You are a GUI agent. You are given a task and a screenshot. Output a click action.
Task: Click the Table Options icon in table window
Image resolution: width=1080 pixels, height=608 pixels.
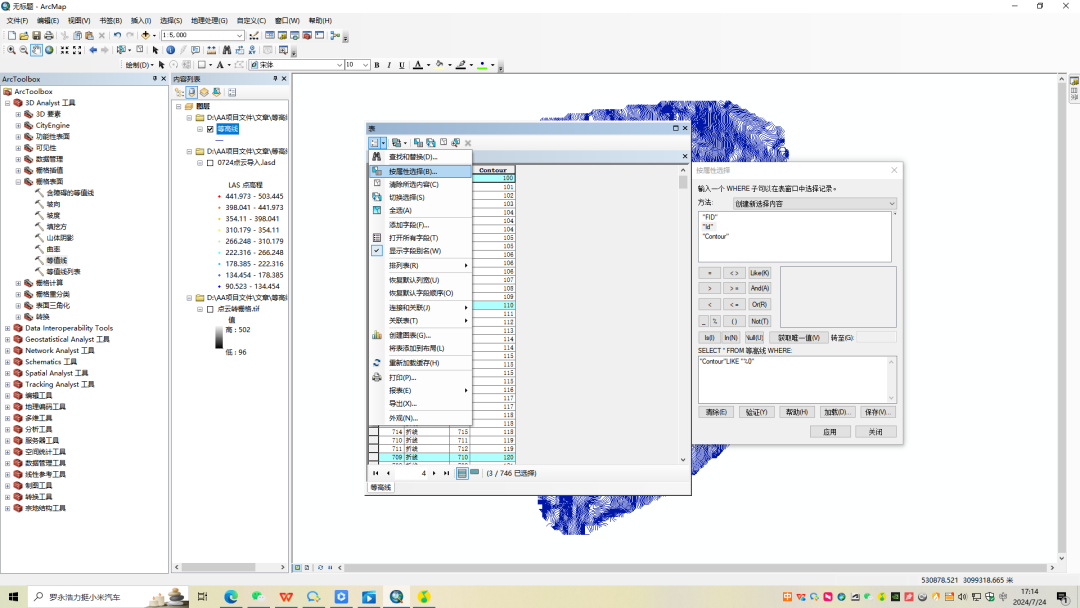point(377,143)
